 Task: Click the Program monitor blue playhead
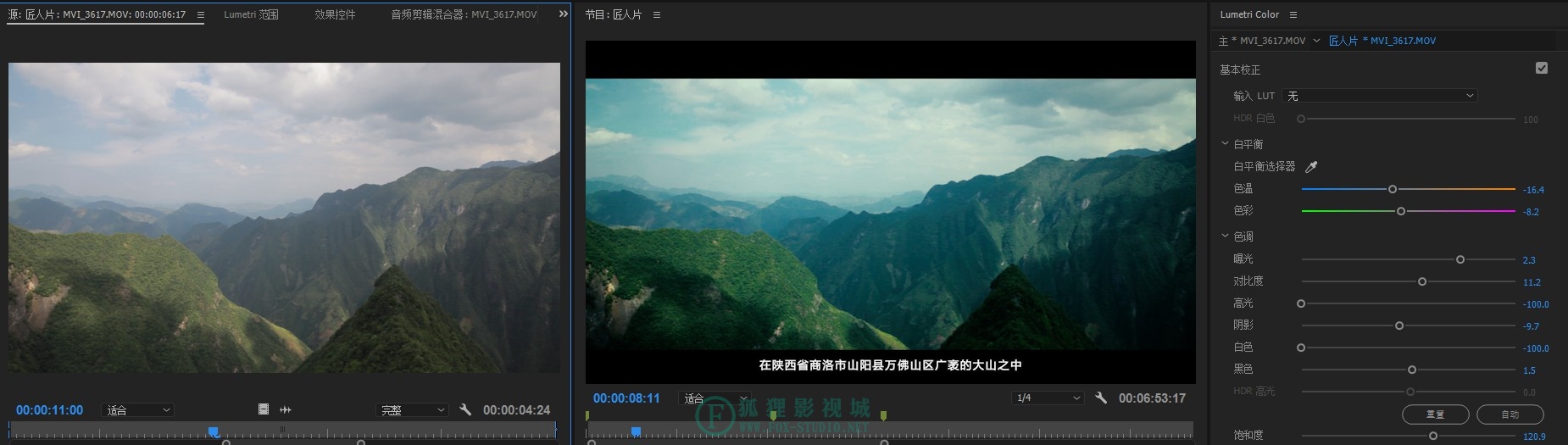pyautogui.click(x=636, y=432)
